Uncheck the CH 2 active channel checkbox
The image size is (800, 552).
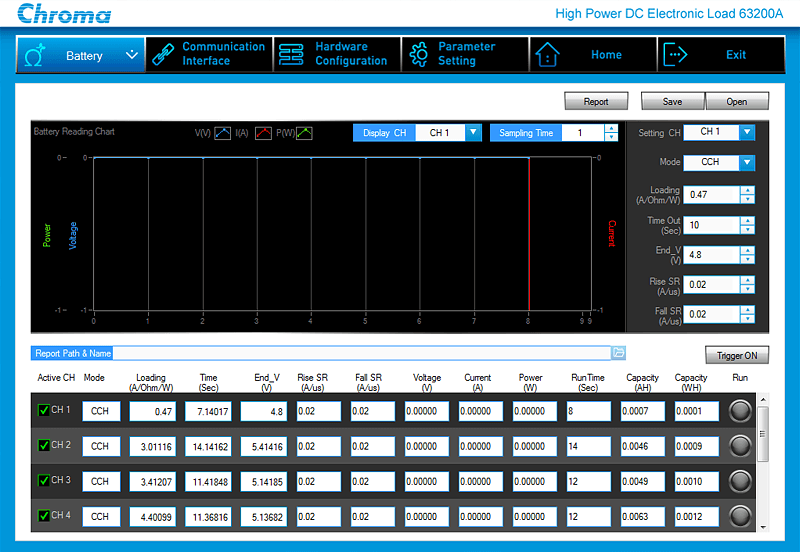[x=44, y=445]
